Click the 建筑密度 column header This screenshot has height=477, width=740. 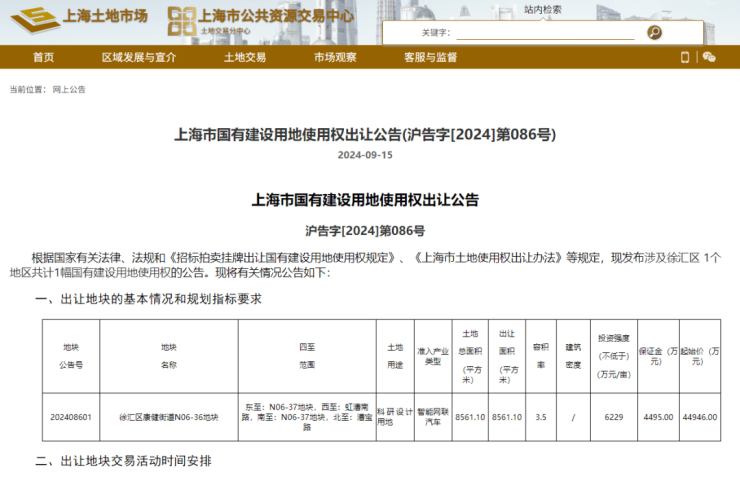click(x=573, y=356)
